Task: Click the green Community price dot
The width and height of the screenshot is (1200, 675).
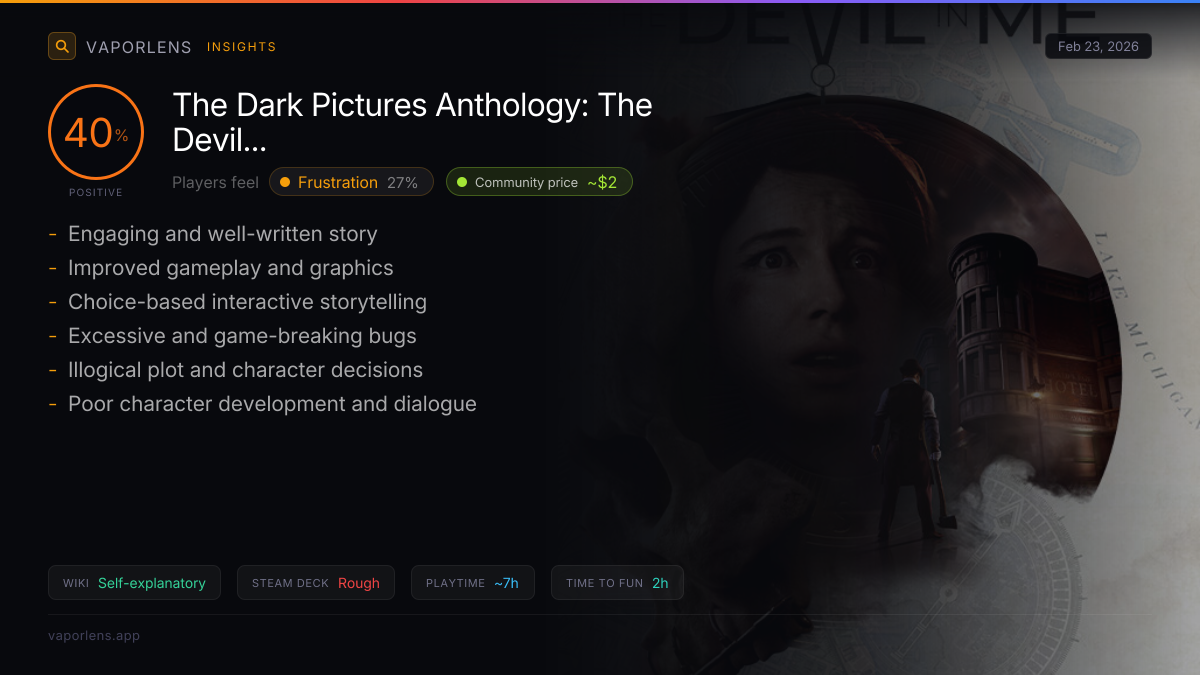Action: (x=462, y=182)
